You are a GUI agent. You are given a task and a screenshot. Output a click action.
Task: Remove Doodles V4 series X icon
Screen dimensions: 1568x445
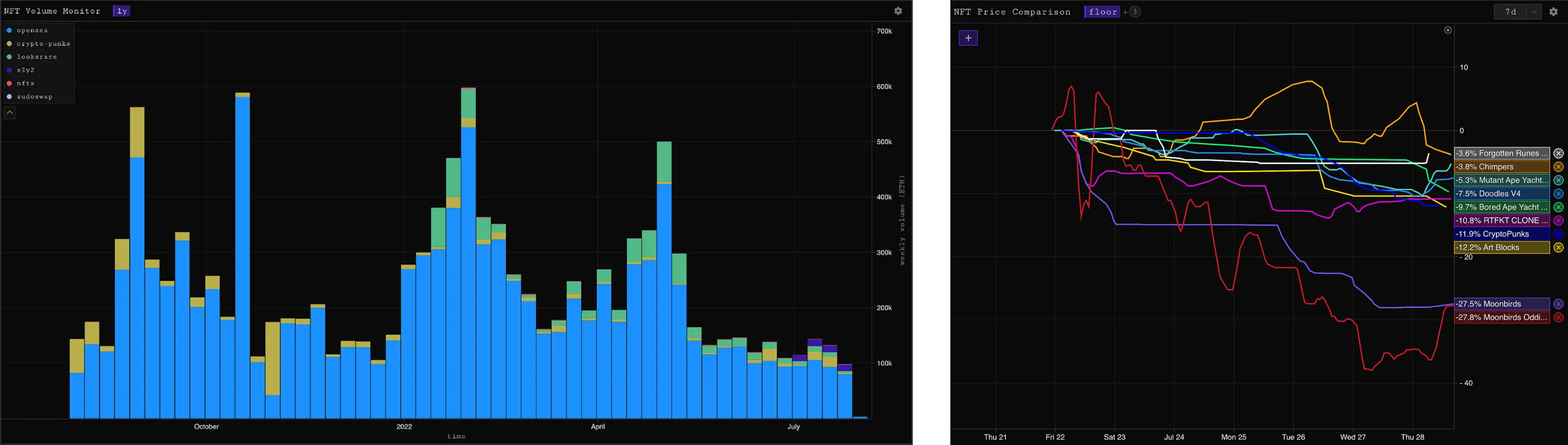pos(1558,194)
